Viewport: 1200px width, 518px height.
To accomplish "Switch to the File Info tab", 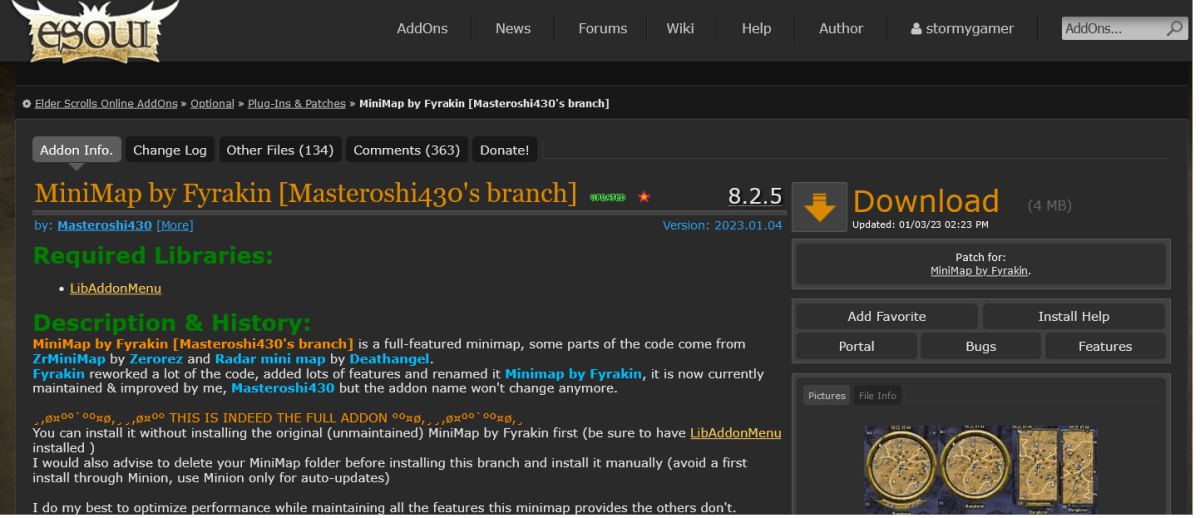I will (877, 396).
